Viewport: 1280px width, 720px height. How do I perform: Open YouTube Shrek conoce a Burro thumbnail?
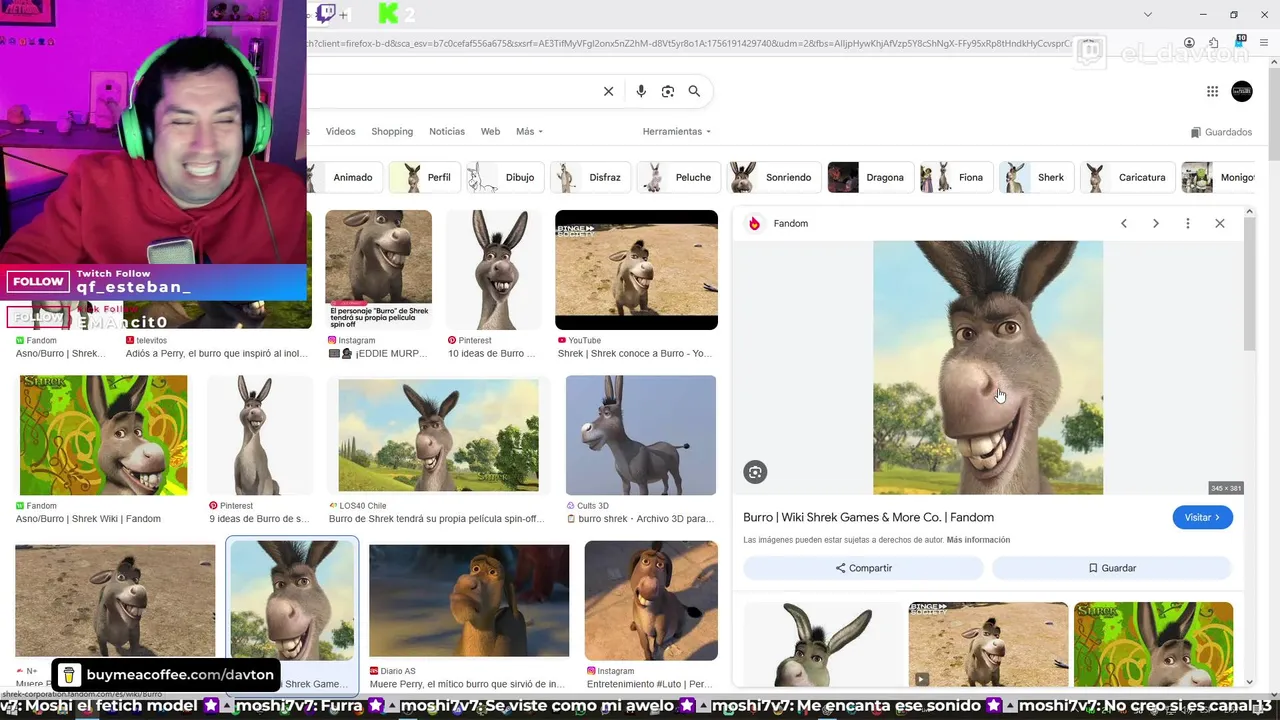[x=636, y=270]
